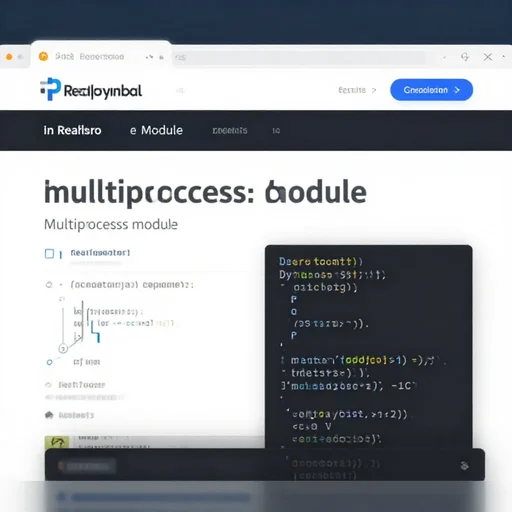The height and width of the screenshot is (512, 512).
Task: Click the orange favicon in browser tab
Action: click(x=43, y=57)
